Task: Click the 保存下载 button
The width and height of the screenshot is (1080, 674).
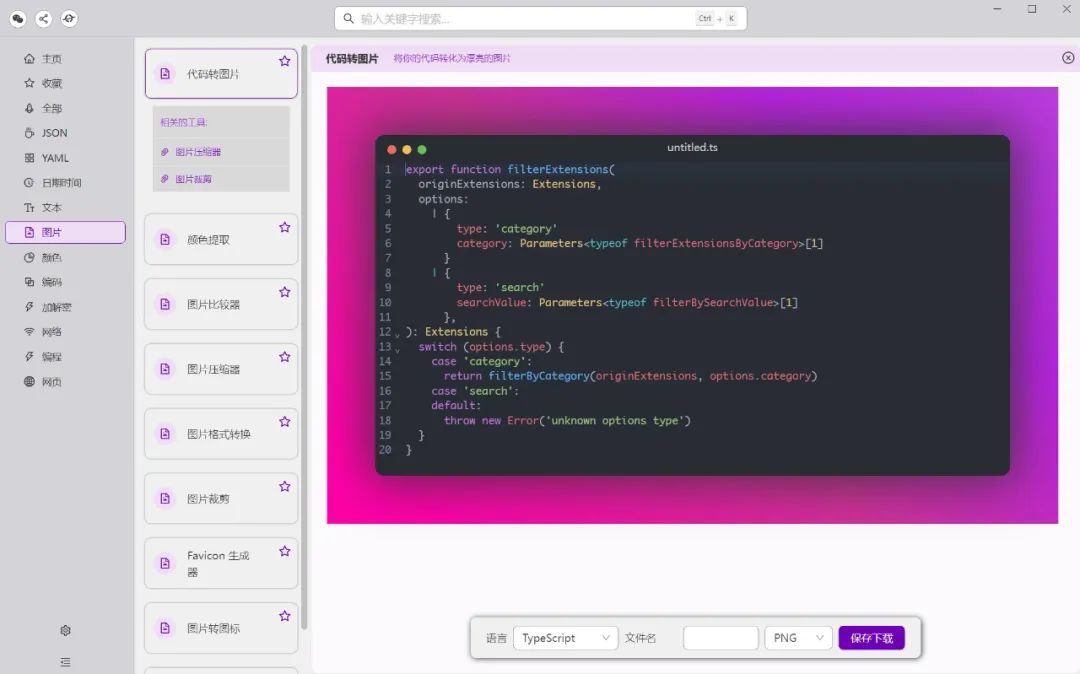Action: [x=871, y=638]
